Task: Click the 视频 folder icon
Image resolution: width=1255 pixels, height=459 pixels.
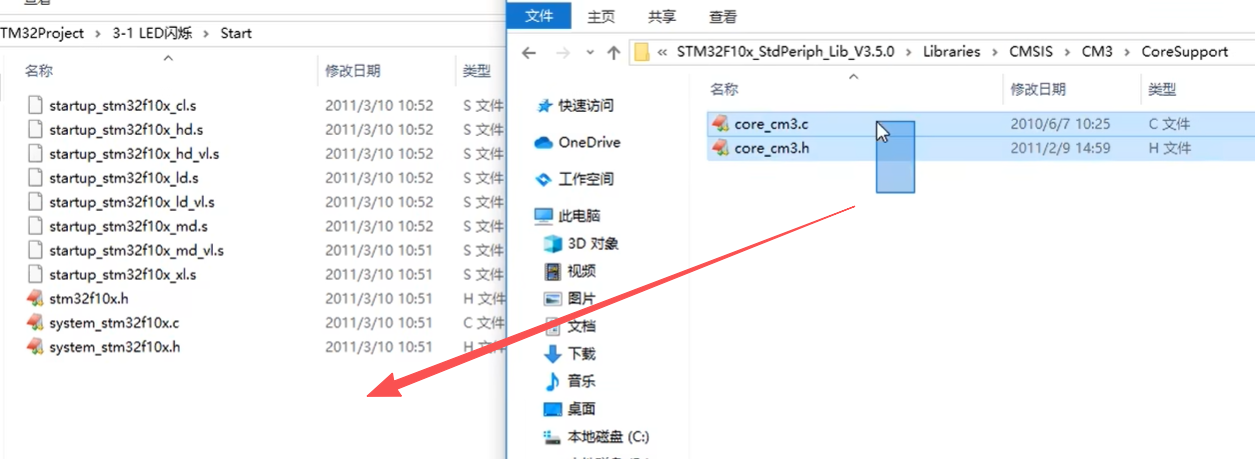Action: pos(553,271)
